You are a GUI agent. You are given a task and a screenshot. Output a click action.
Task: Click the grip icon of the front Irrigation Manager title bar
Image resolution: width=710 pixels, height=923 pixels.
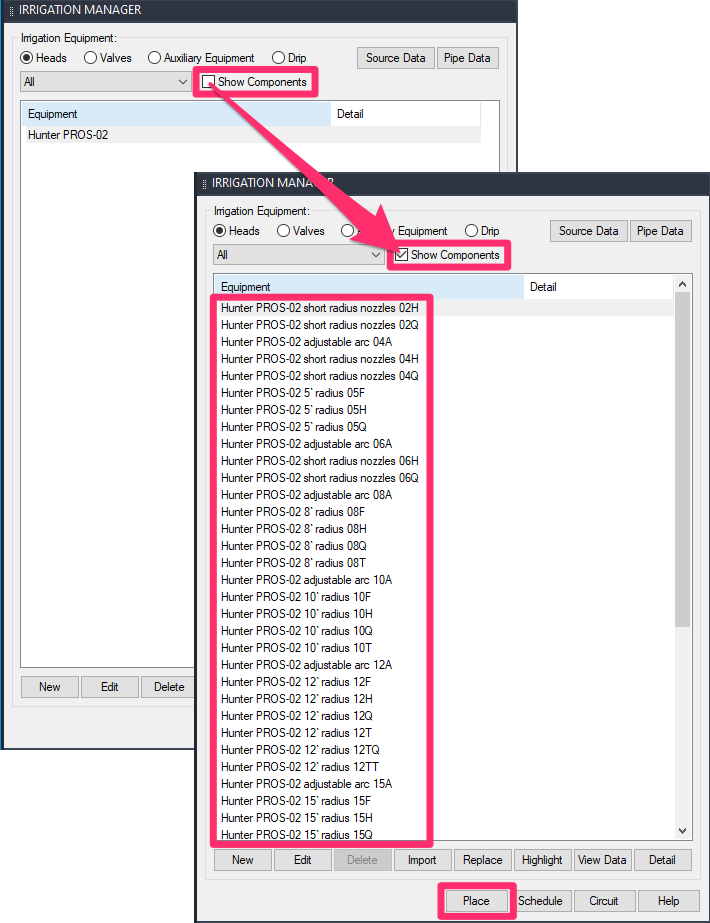204,184
